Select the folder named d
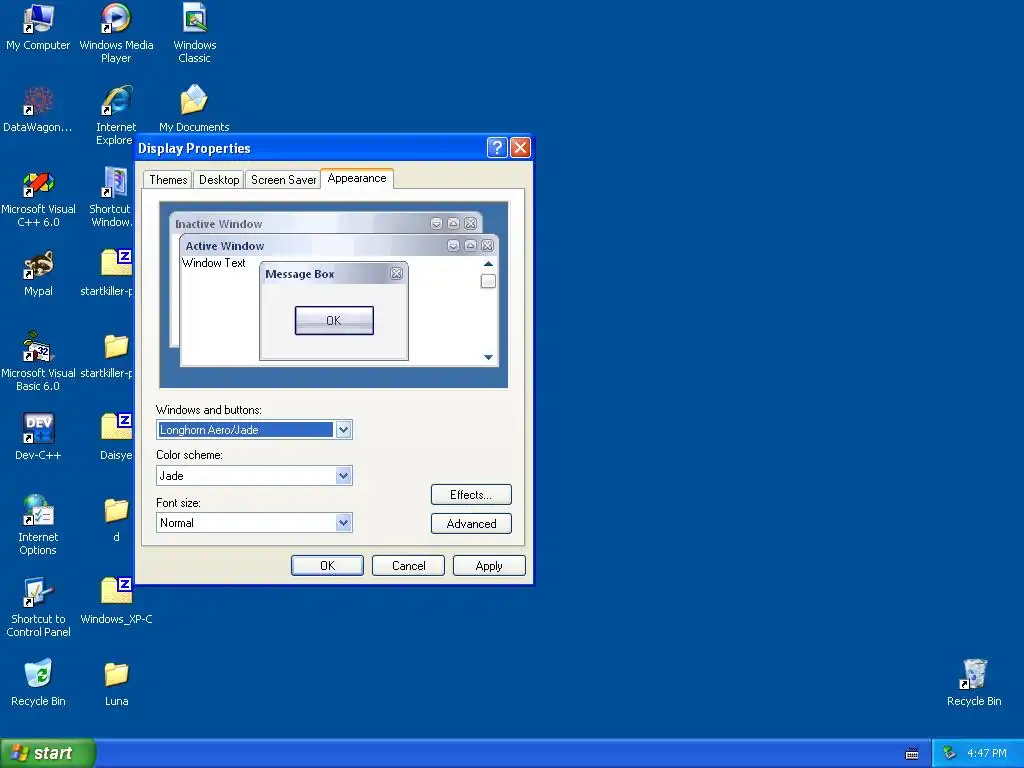 tap(116, 511)
